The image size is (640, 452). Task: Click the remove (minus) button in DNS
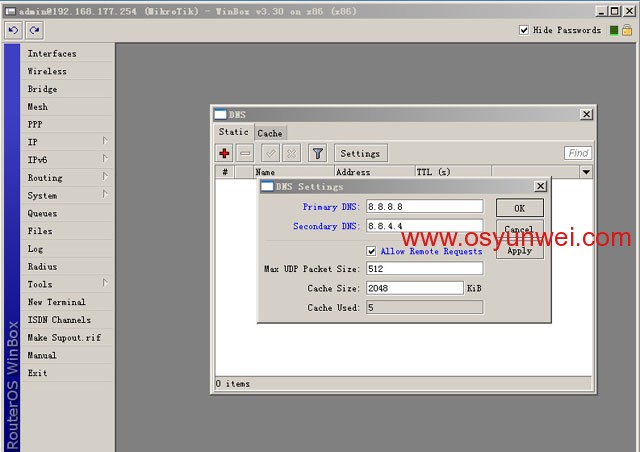245,154
